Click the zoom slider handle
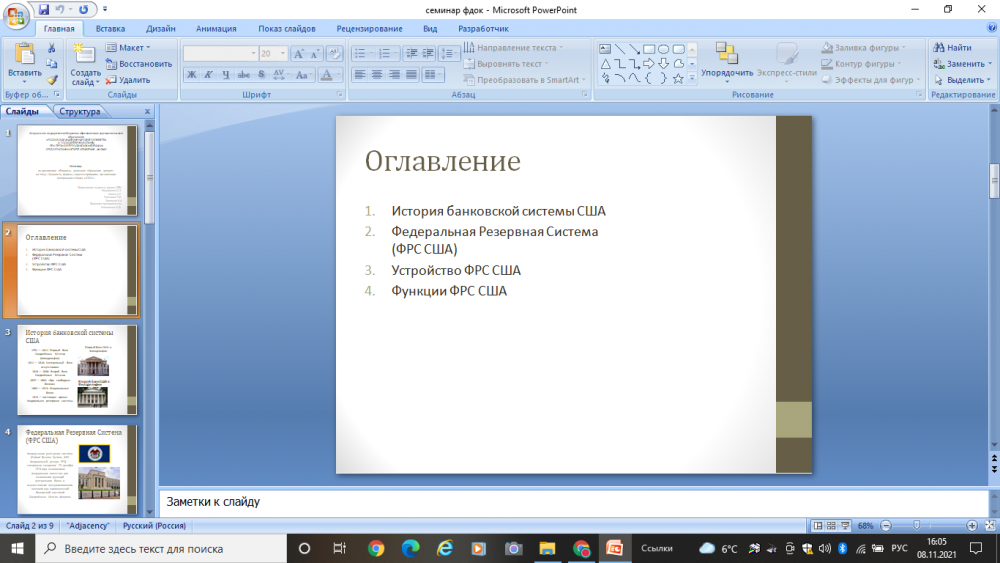 point(917,525)
